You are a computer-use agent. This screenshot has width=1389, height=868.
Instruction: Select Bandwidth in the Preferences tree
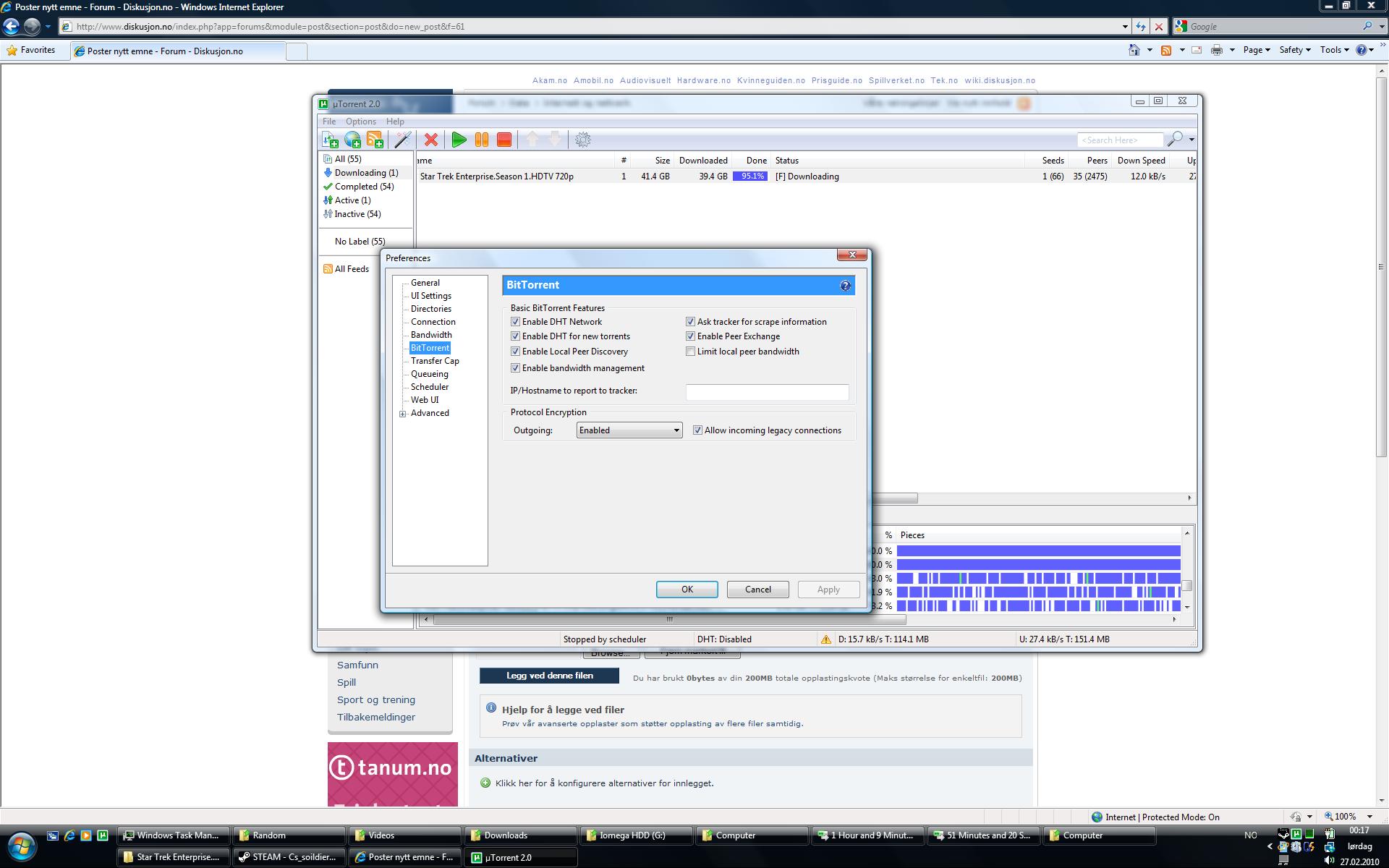click(431, 335)
